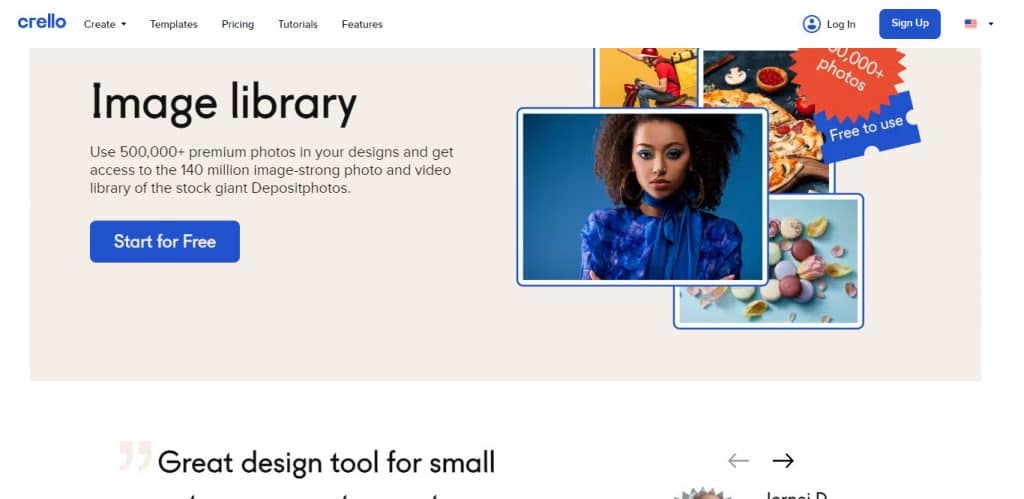Click the woman in blue photo

(642, 197)
